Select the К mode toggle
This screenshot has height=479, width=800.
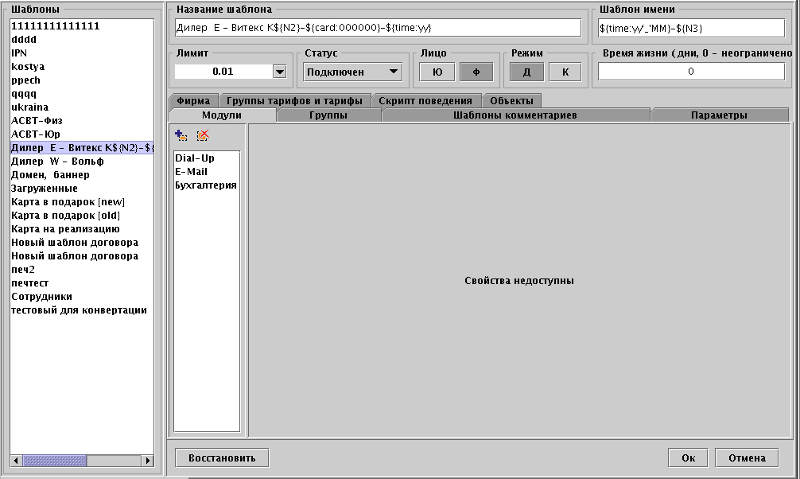click(565, 72)
